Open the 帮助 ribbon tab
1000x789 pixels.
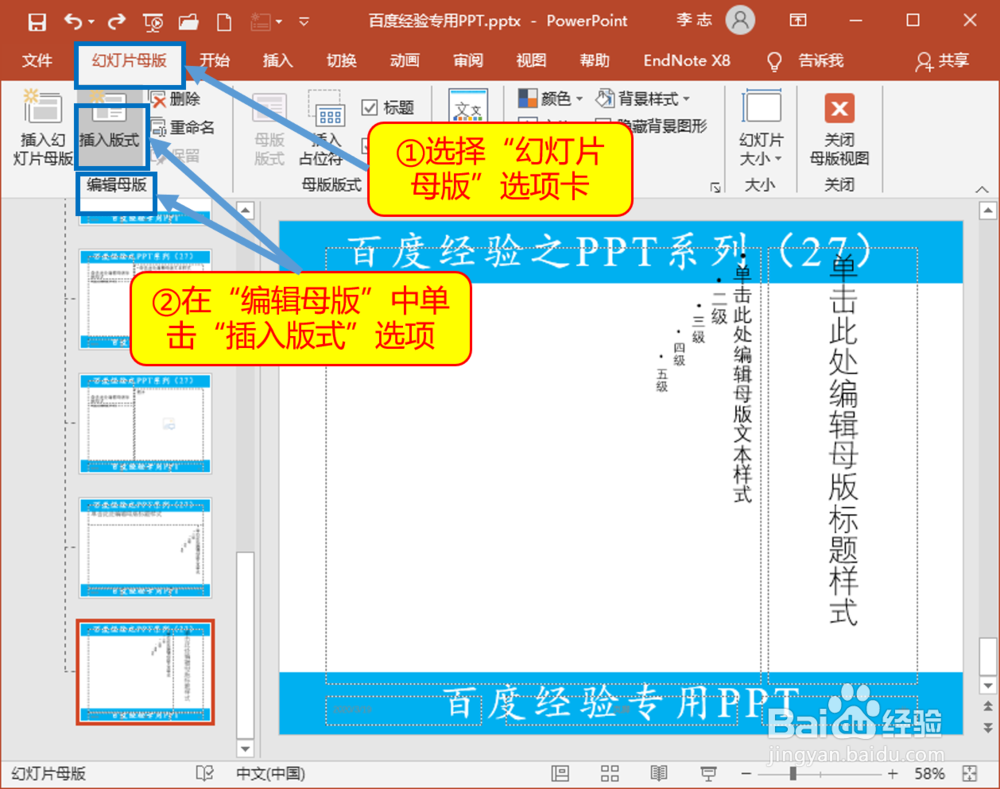click(594, 61)
